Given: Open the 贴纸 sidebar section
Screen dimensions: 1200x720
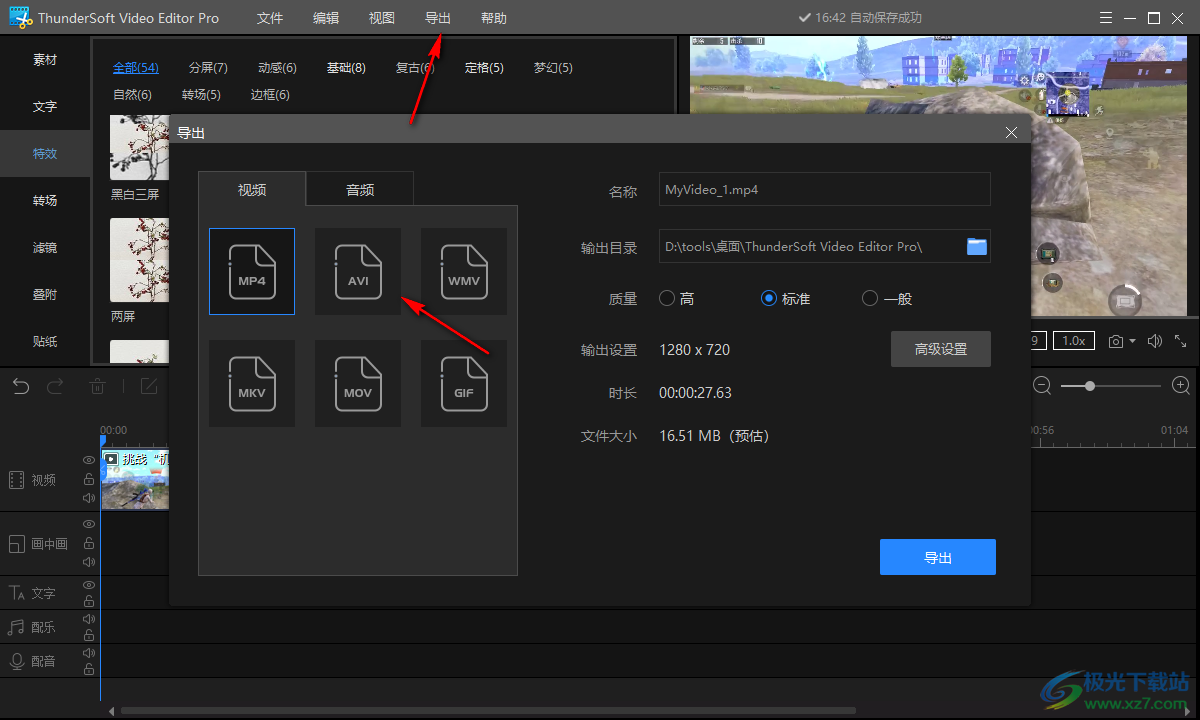Looking at the screenshot, I should click(x=45, y=342).
